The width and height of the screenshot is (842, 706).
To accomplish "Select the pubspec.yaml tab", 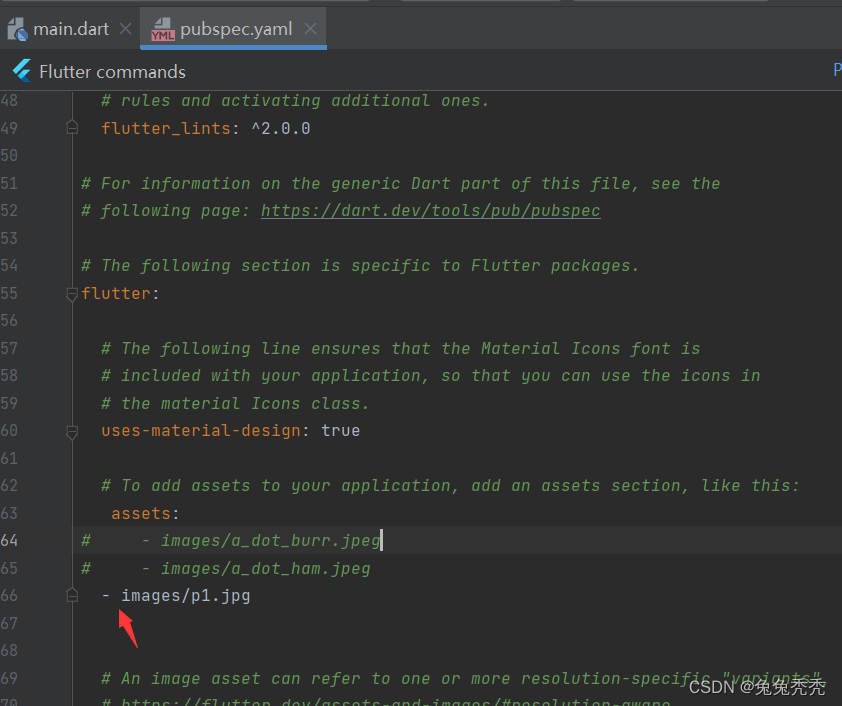I will (236, 29).
